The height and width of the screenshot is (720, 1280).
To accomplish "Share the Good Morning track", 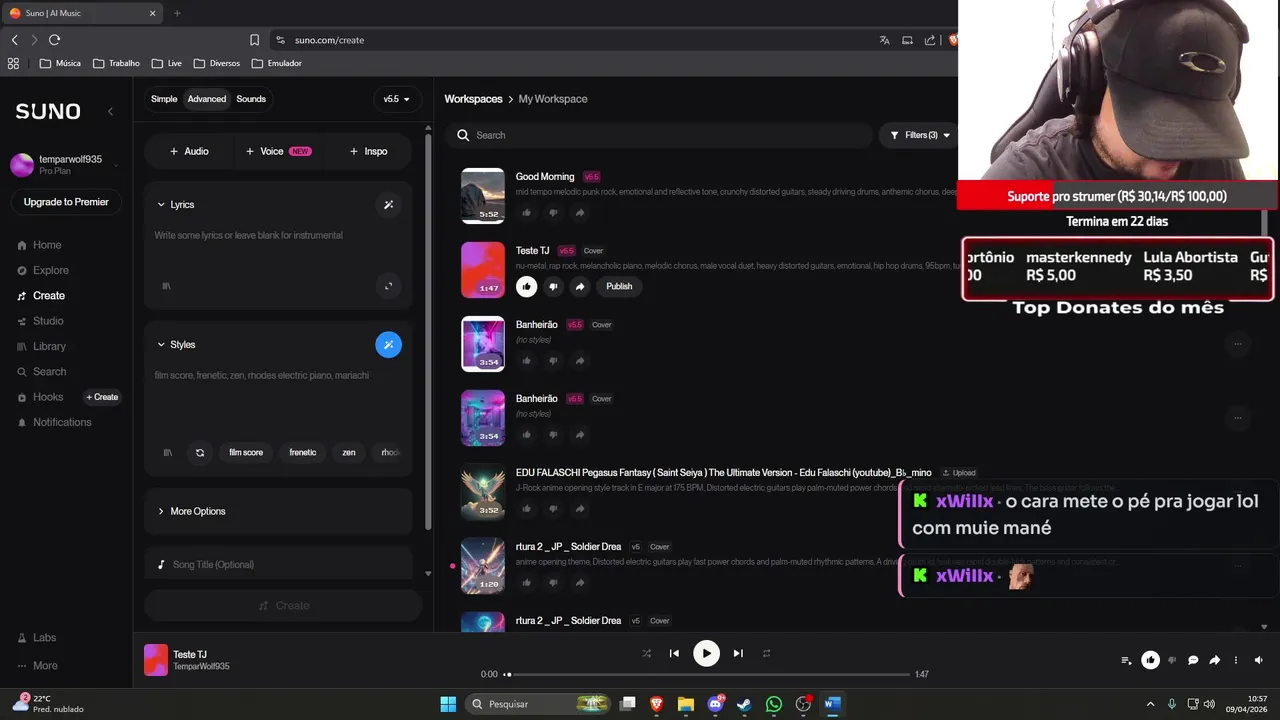I will click(579, 212).
